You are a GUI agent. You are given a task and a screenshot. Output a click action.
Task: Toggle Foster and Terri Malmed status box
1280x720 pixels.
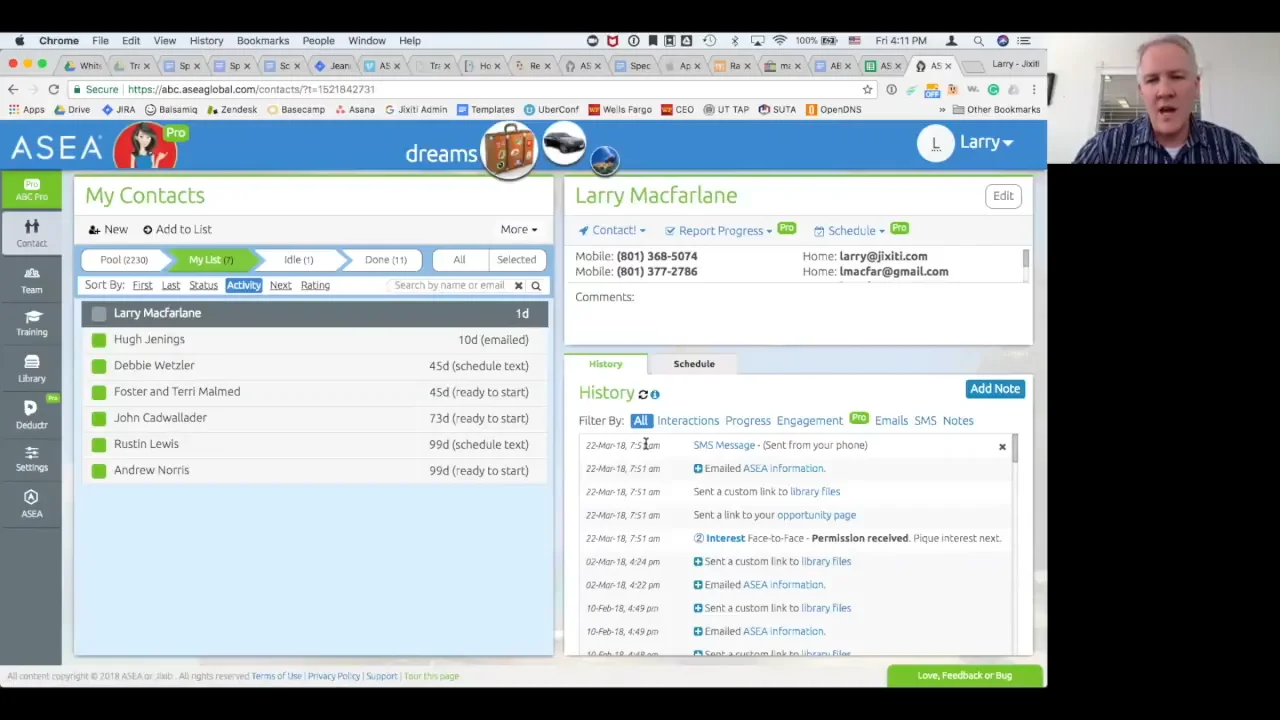[98, 392]
